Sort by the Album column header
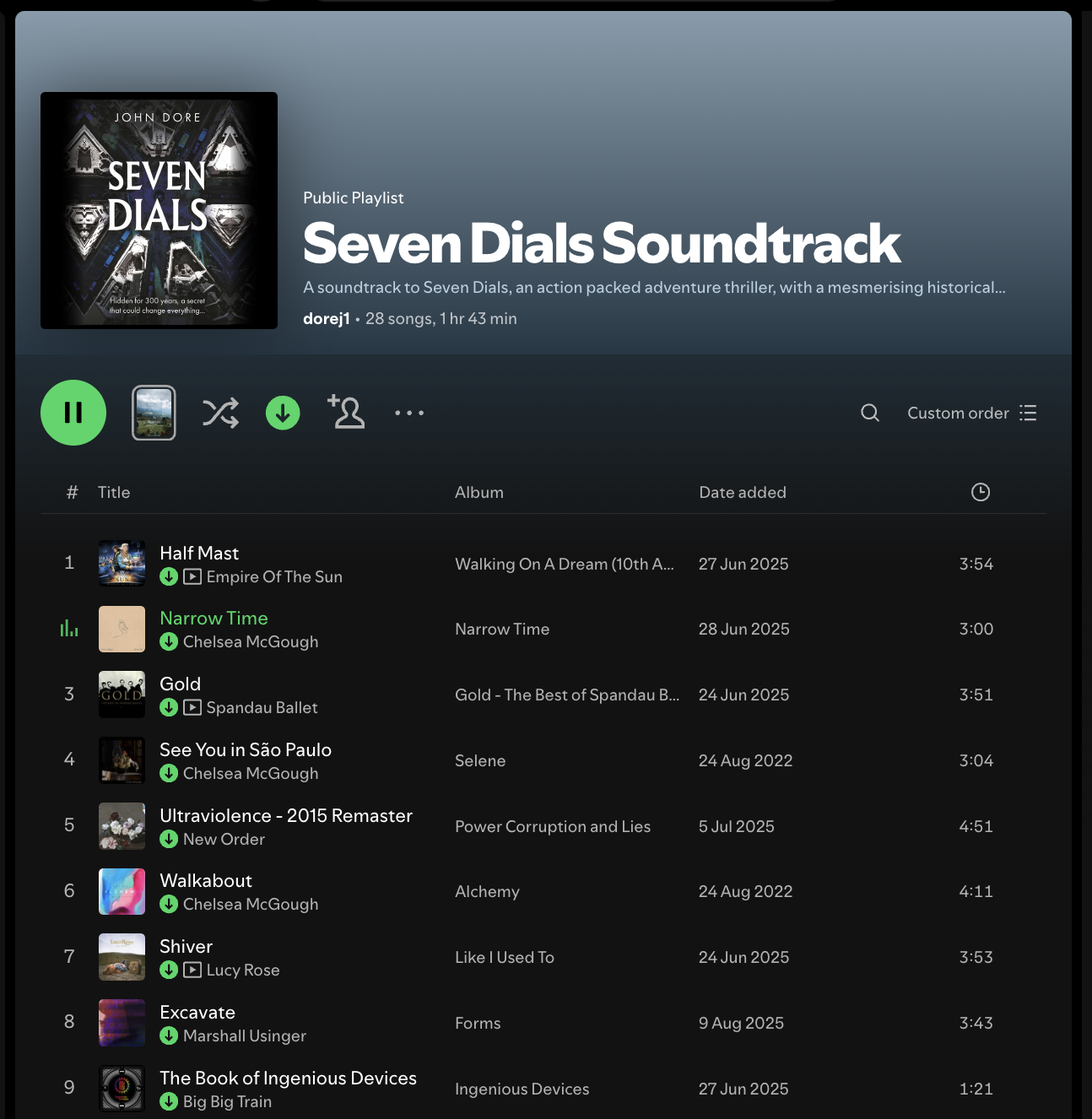Screen dimensions: 1092x1119 [x=479, y=492]
